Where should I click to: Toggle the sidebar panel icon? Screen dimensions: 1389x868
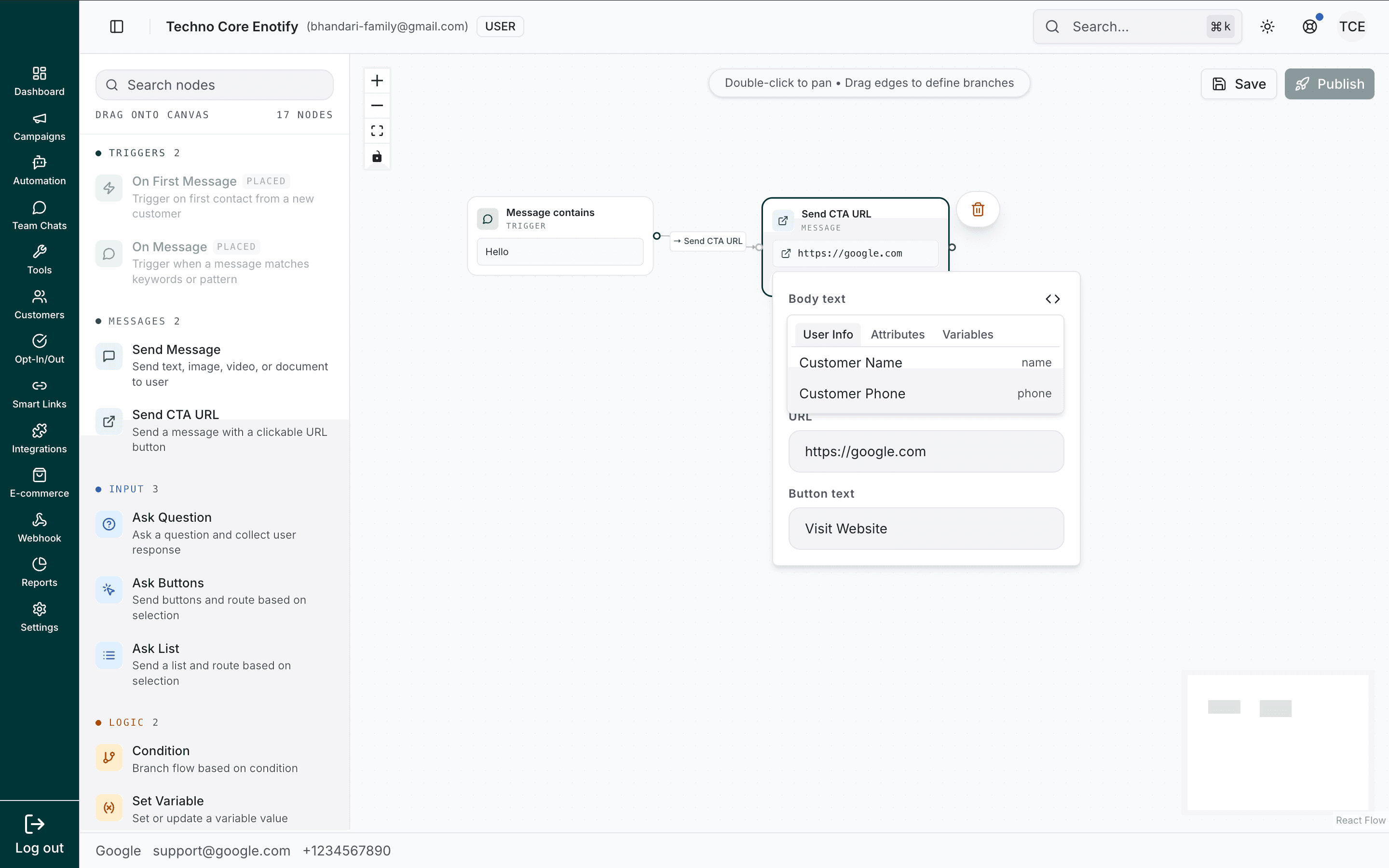(x=117, y=27)
